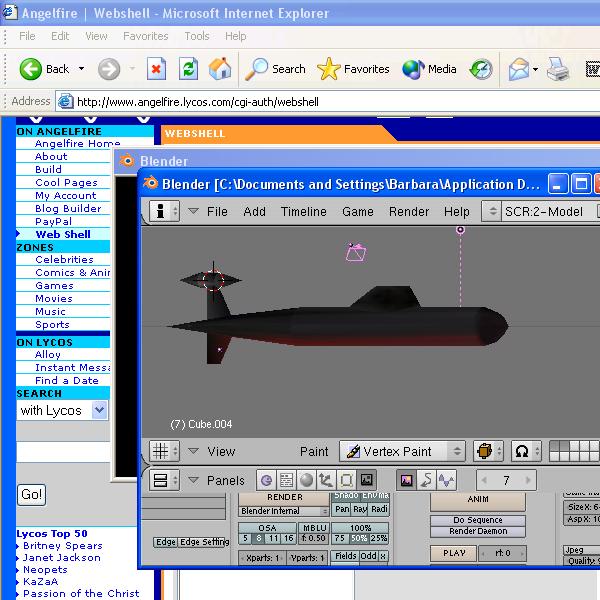The width and height of the screenshot is (600, 600).
Task: Open IE History icon
Action: click(x=481, y=69)
